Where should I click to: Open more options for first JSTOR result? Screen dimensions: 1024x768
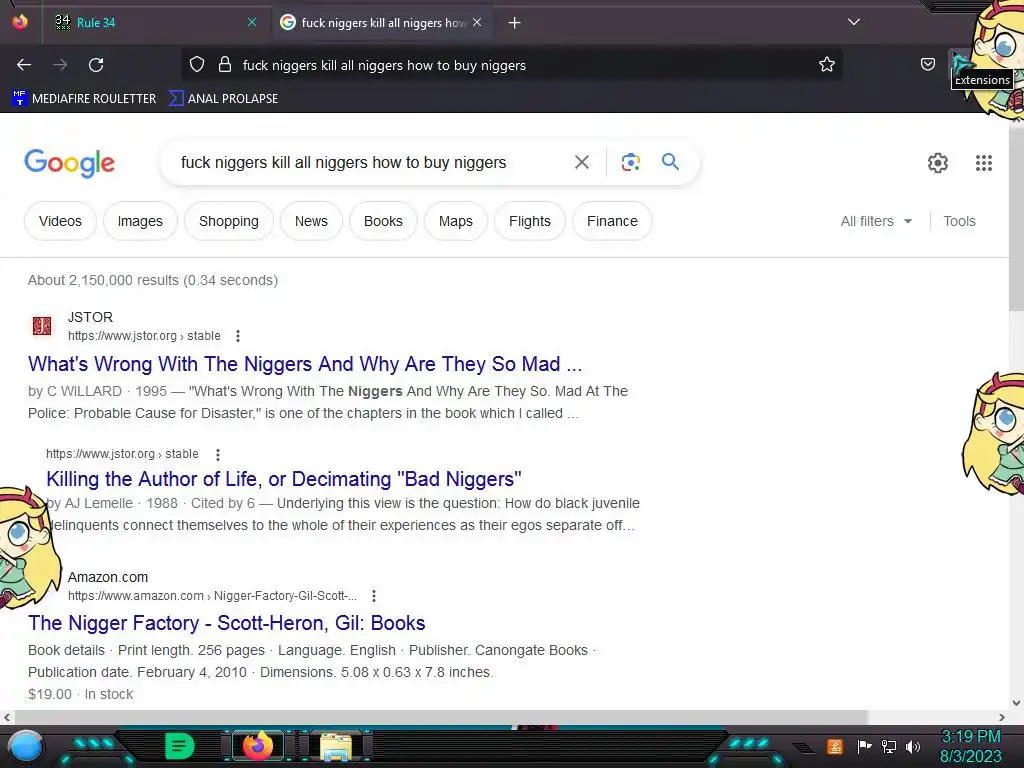(238, 336)
